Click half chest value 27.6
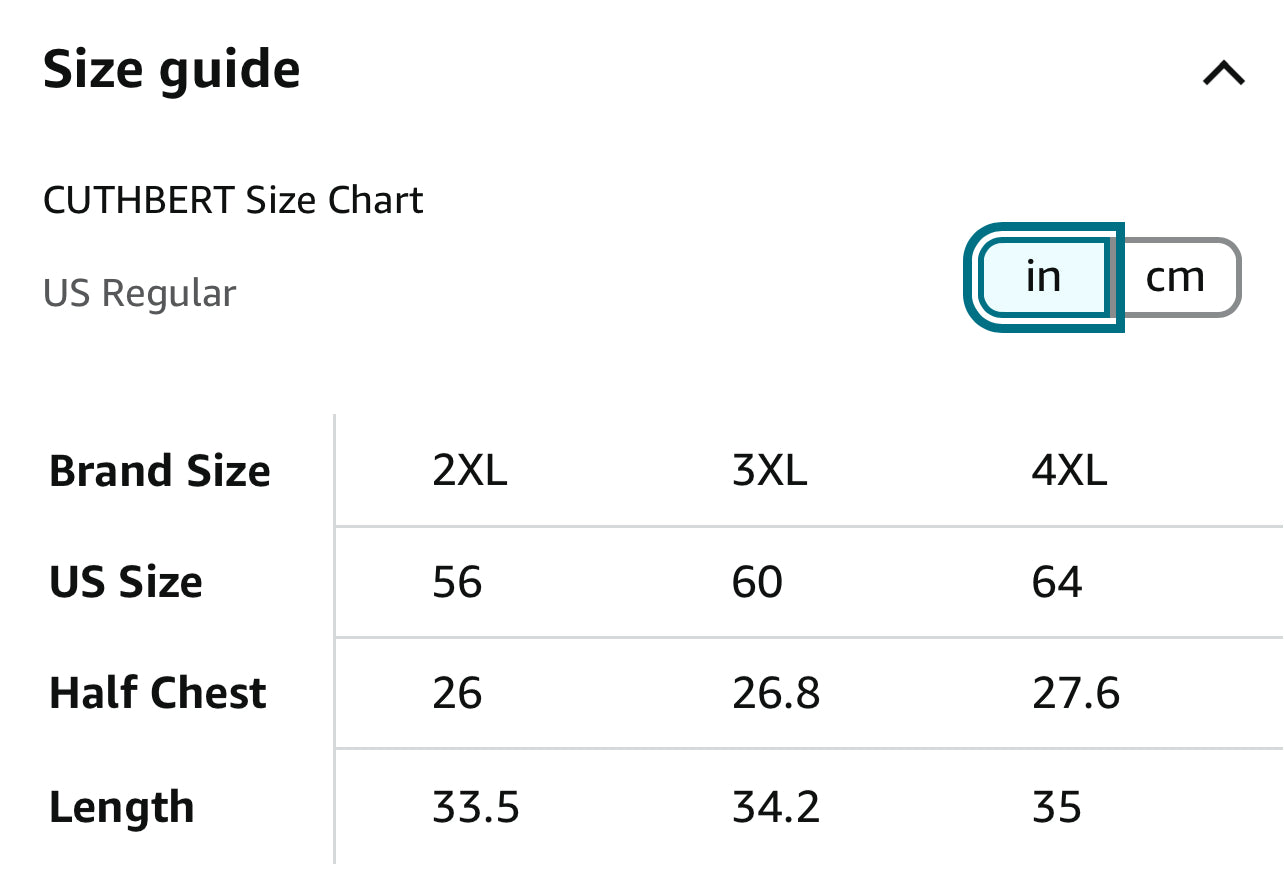The width and height of the screenshot is (1284, 877). 1076,693
